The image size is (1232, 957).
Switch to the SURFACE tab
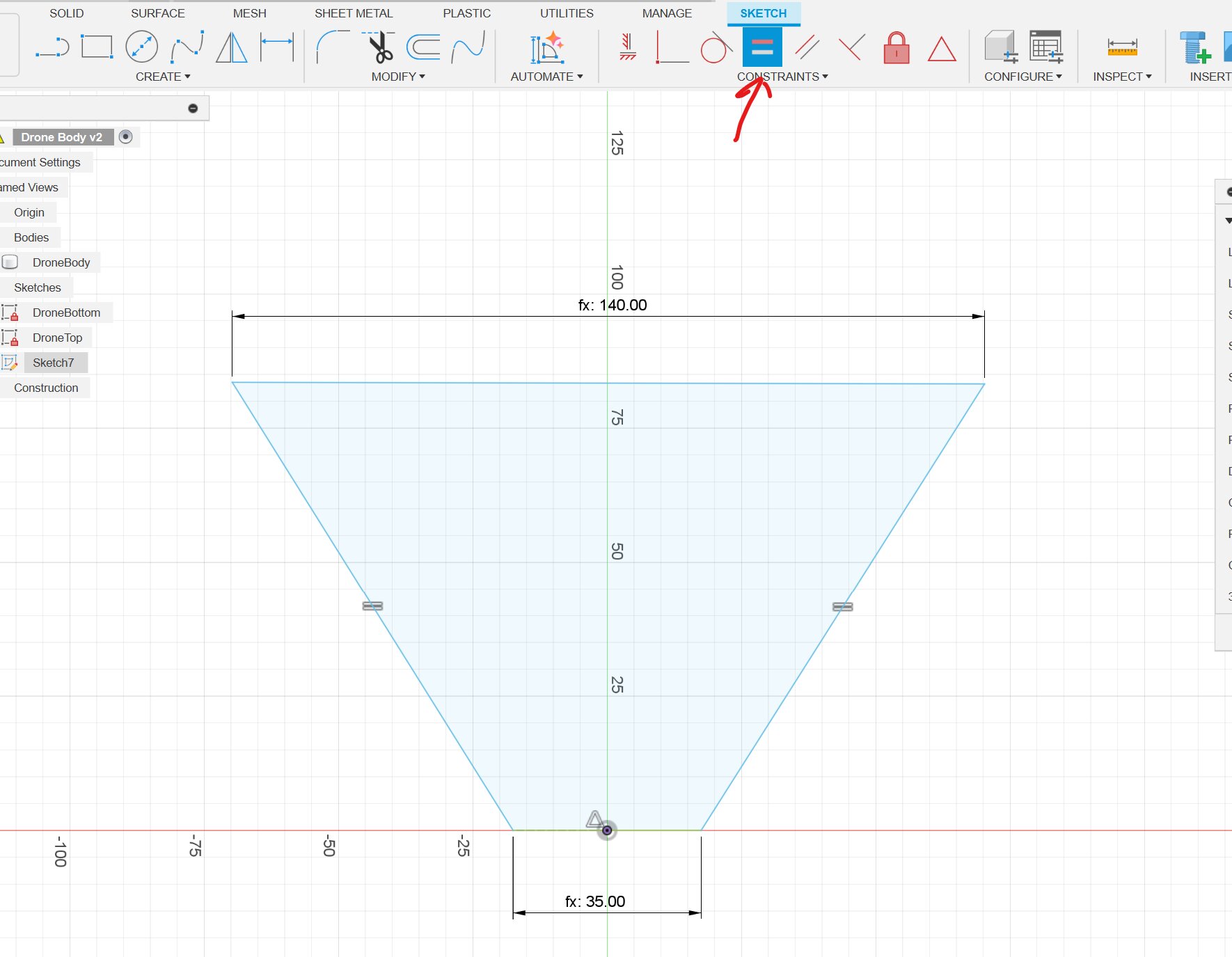point(158,13)
